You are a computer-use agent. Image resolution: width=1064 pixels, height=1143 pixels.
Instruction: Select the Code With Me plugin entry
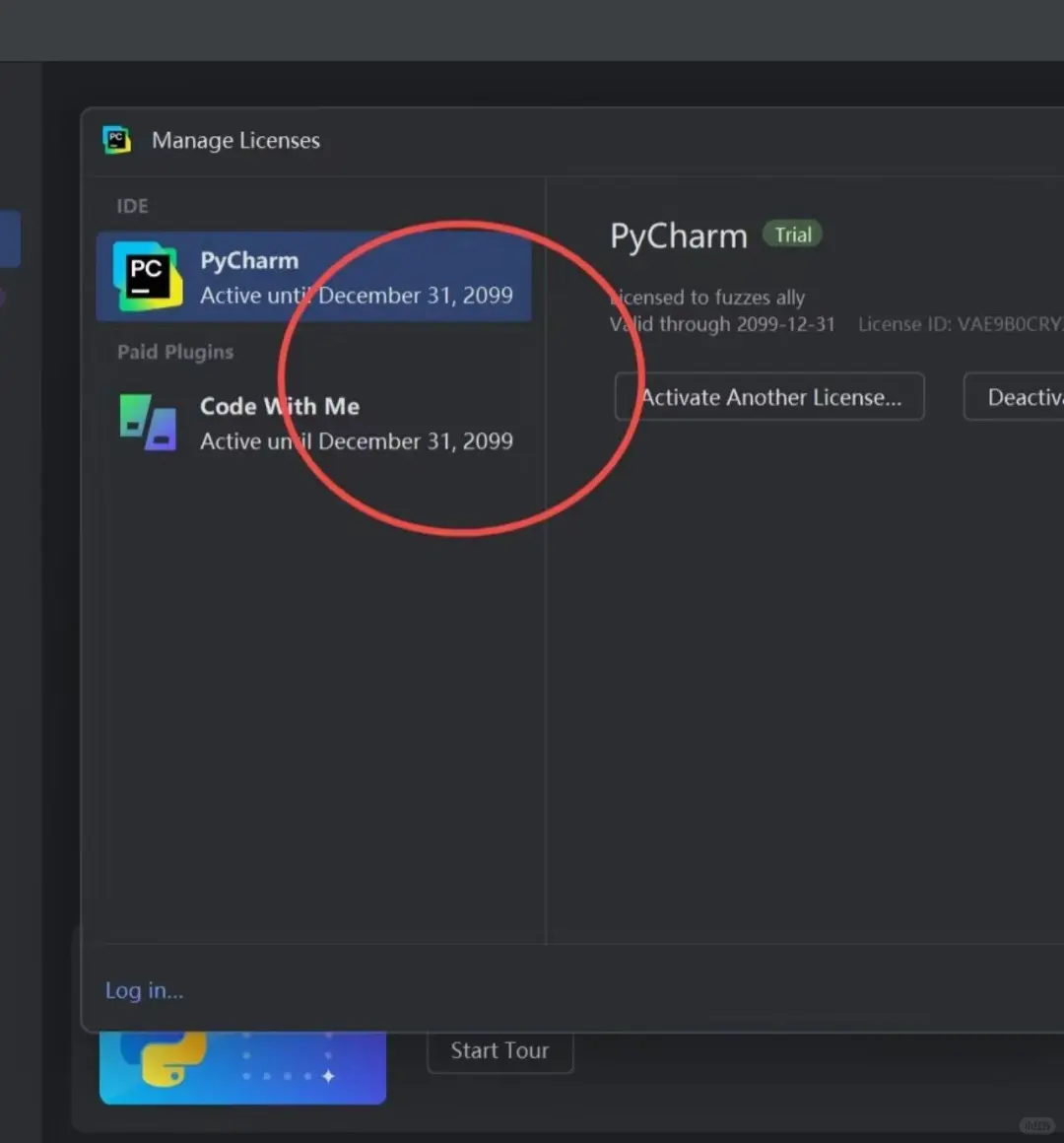pos(313,423)
